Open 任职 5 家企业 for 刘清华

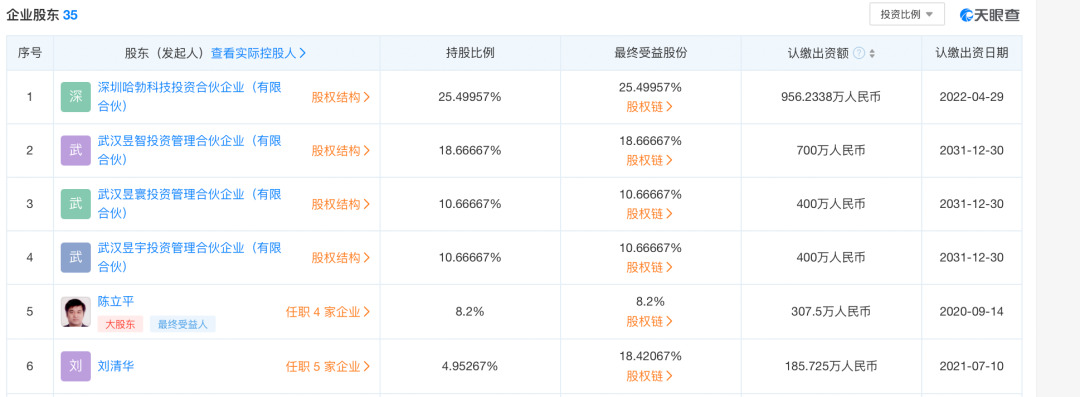tap(328, 366)
